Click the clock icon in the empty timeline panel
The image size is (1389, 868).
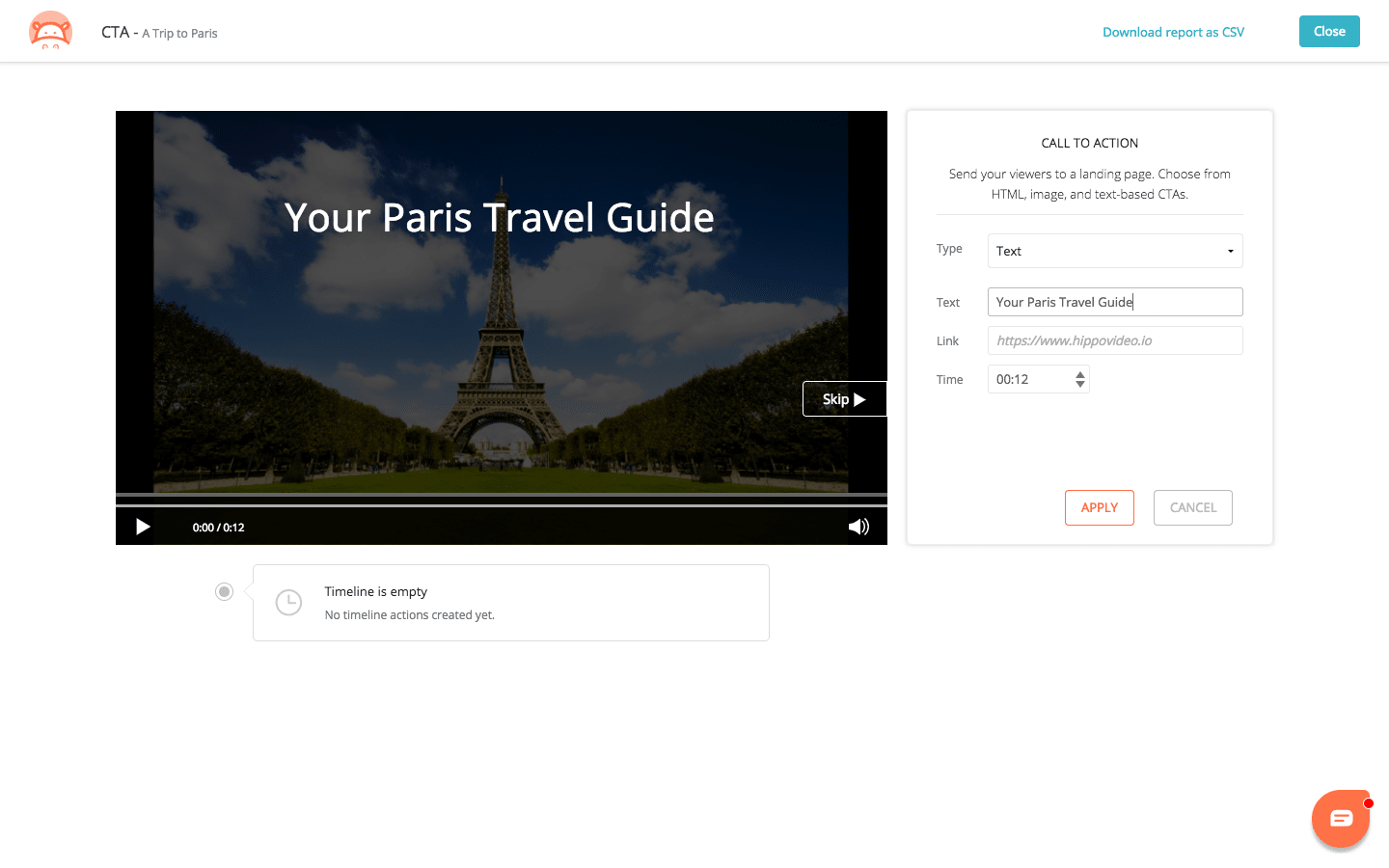288,602
